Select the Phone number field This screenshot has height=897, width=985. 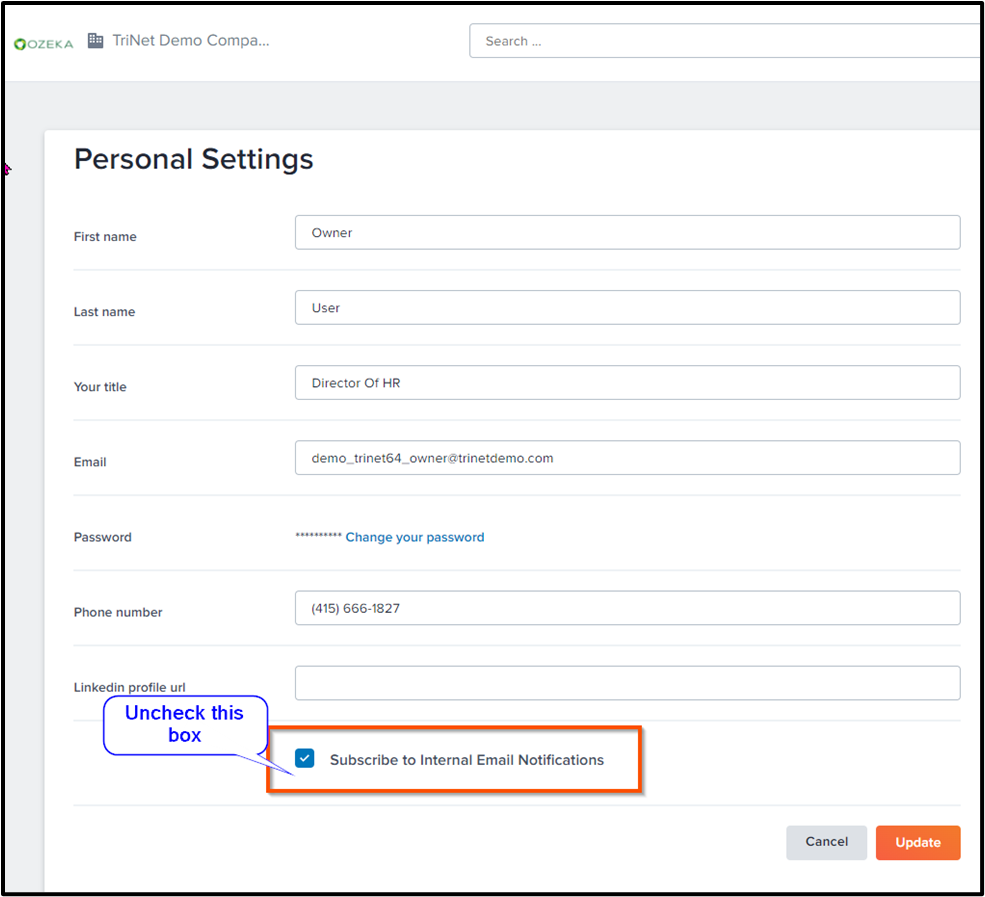(628, 608)
